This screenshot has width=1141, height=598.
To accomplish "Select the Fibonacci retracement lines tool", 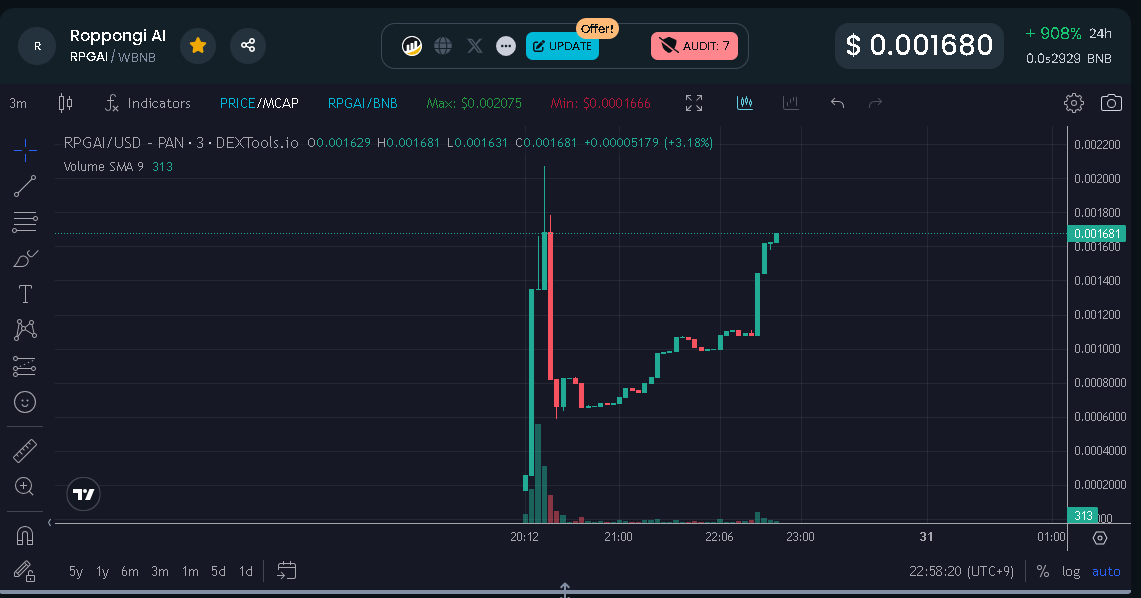I will click(25, 222).
